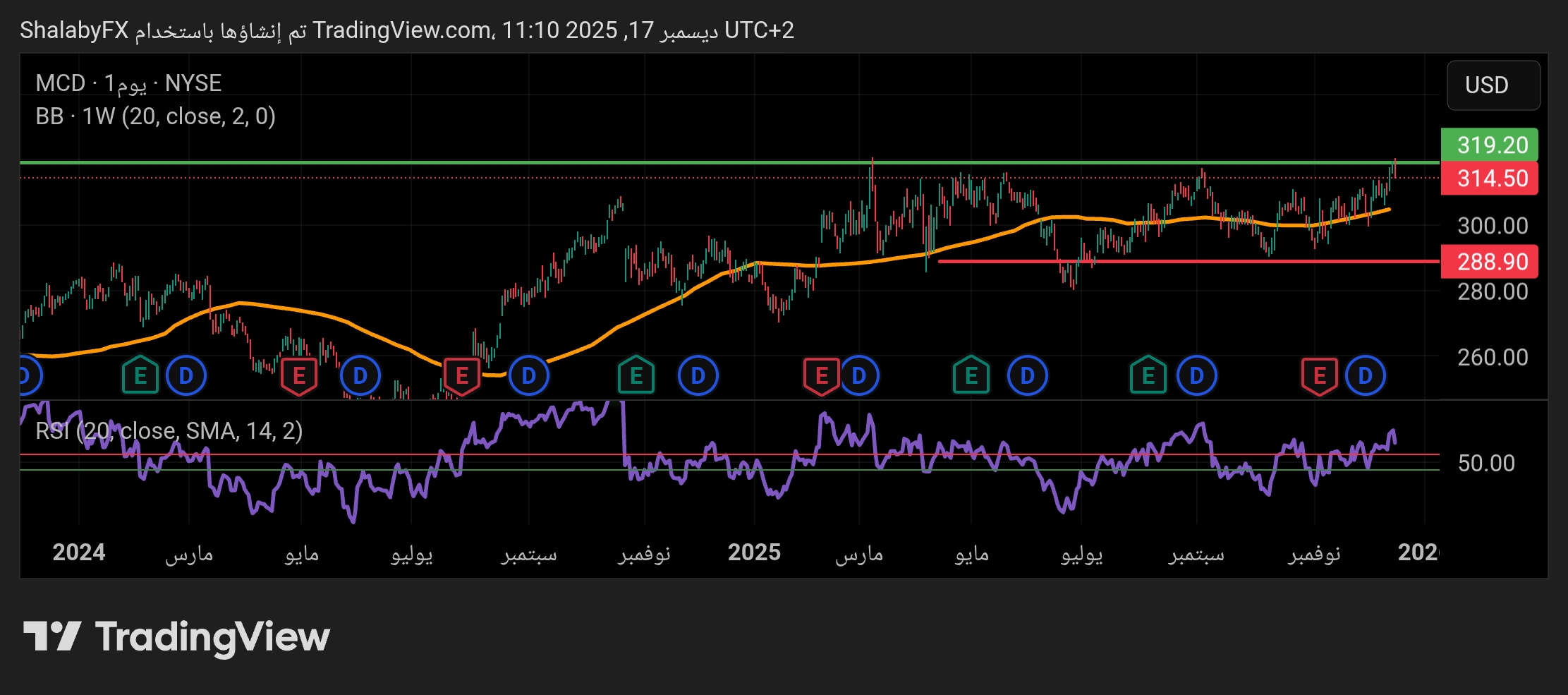Image resolution: width=1568 pixels, height=695 pixels.
Task: Click the 2025 label on the time axis
Action: click(754, 552)
